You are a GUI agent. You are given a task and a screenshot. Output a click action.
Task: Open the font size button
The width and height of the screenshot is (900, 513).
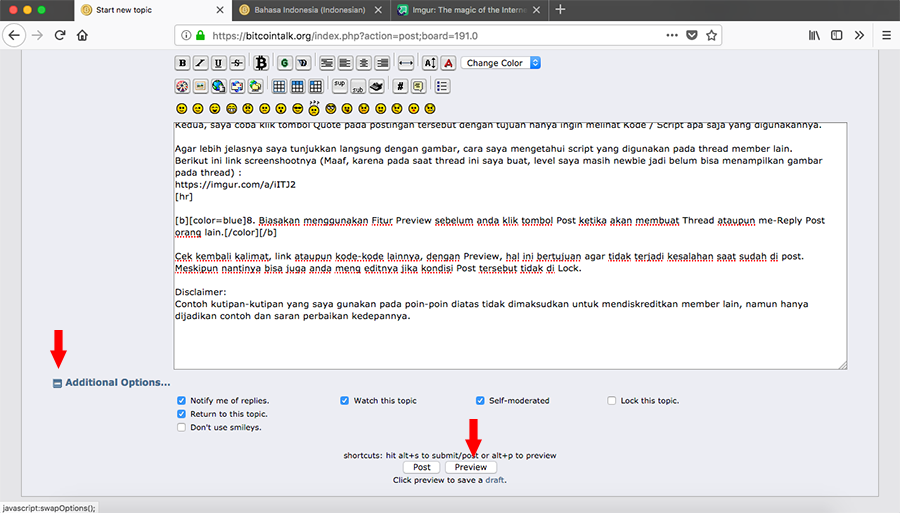click(429, 63)
